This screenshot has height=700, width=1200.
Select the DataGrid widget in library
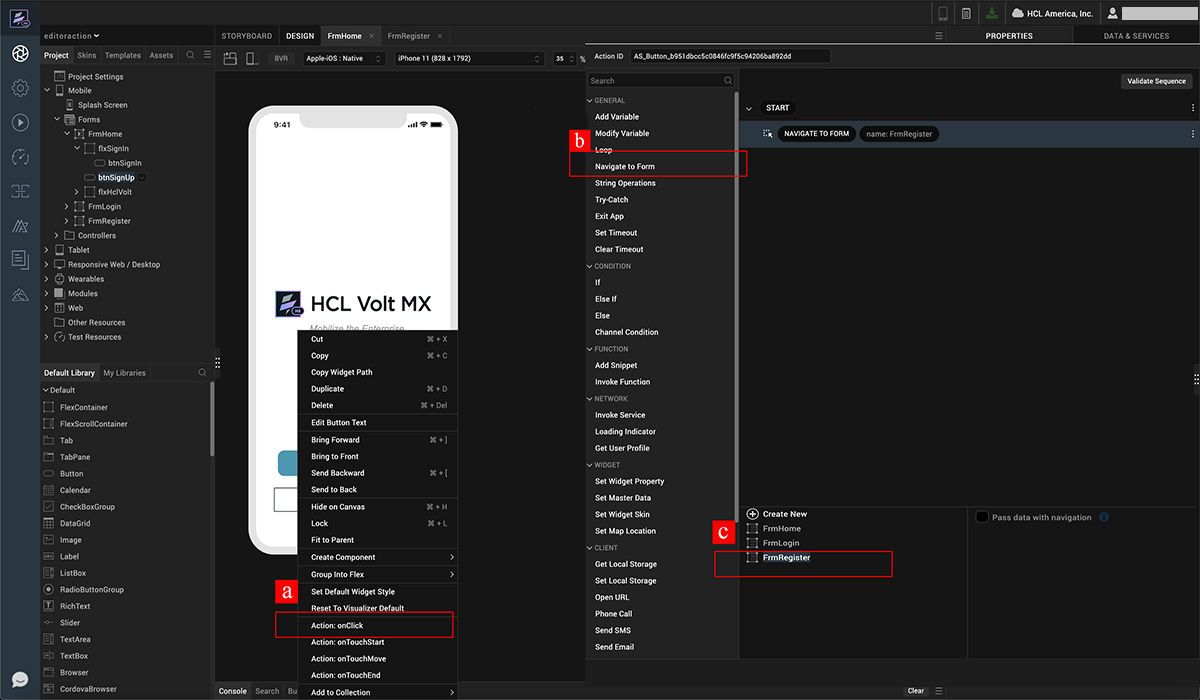(x=75, y=523)
